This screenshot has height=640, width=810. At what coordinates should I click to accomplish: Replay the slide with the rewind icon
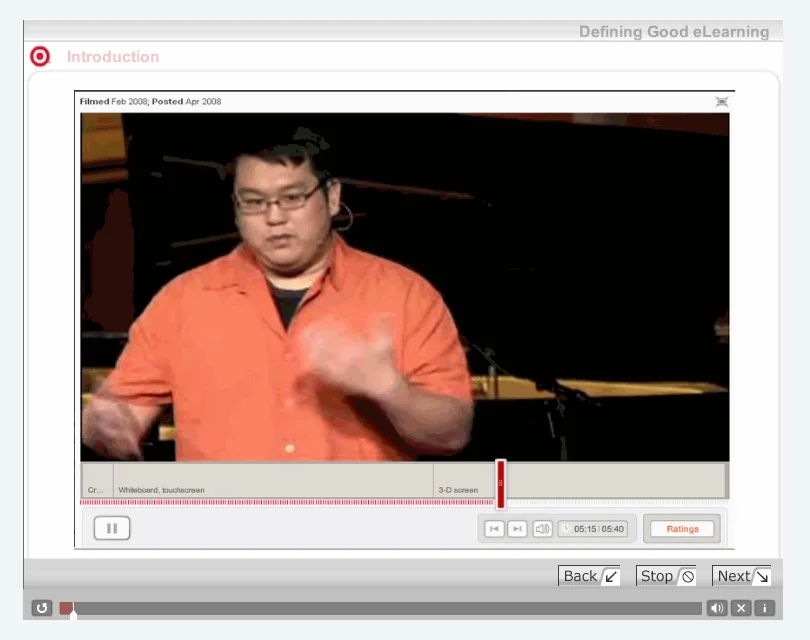tap(42, 608)
